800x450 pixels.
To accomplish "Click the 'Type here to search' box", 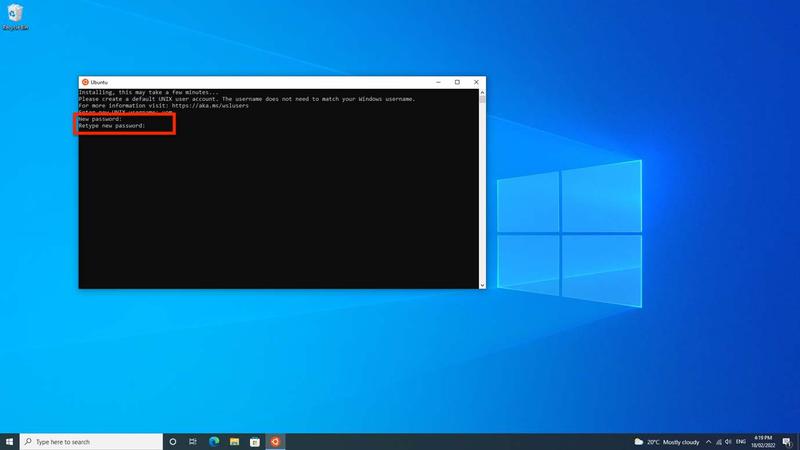I will click(x=91, y=442).
